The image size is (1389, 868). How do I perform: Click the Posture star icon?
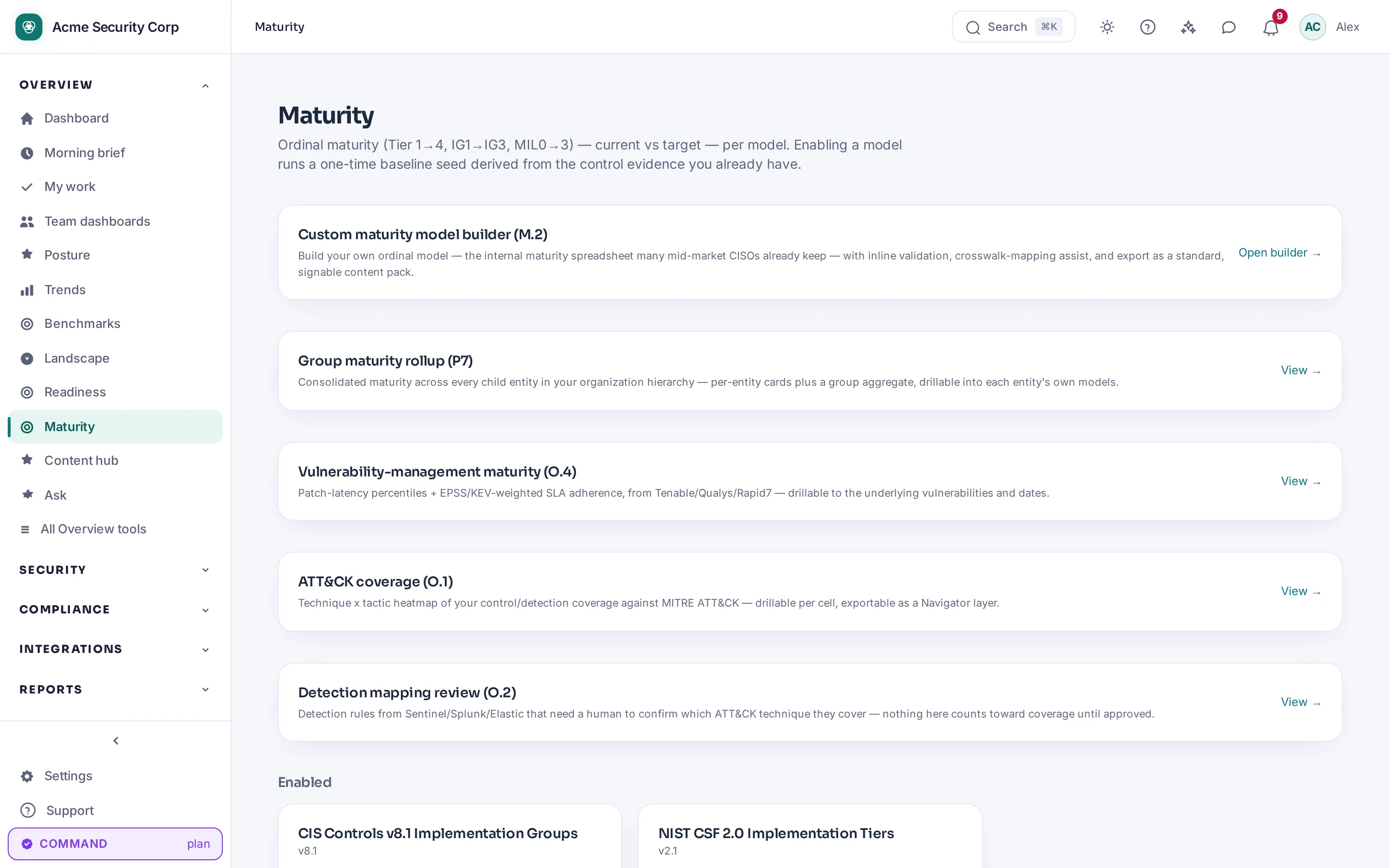(x=27, y=254)
